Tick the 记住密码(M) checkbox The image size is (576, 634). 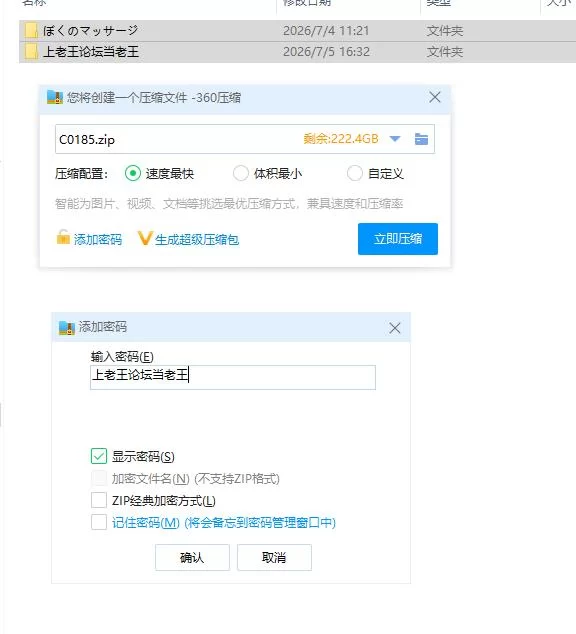[99, 522]
